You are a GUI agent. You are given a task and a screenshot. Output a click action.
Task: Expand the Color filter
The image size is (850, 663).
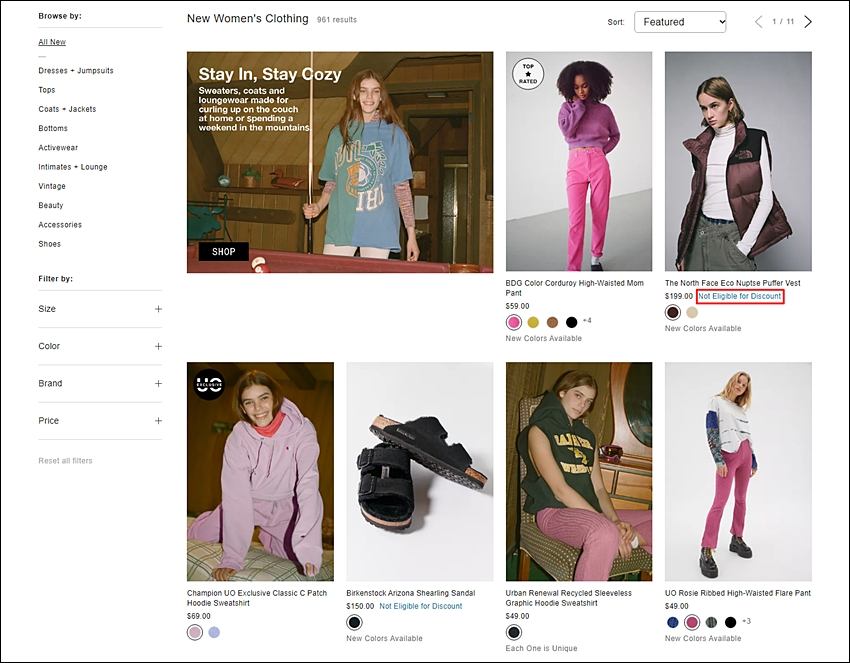coord(100,346)
